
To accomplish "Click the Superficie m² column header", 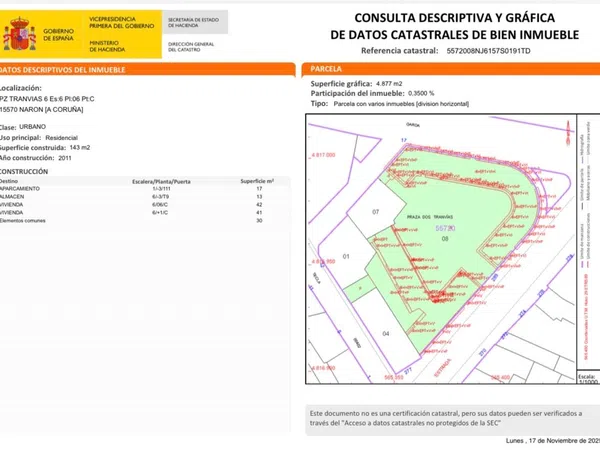I will (x=257, y=181).
